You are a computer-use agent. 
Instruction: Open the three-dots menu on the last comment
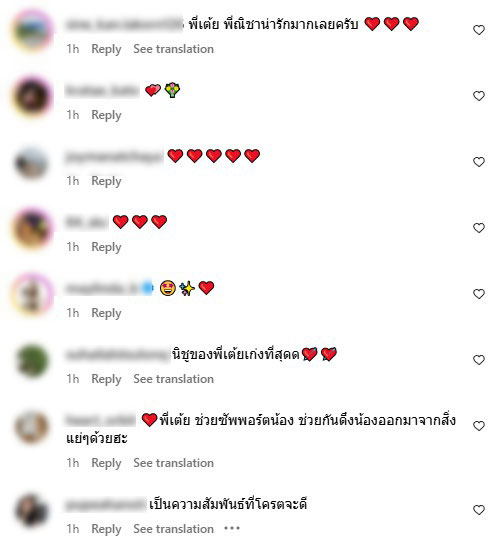[x=232, y=529]
